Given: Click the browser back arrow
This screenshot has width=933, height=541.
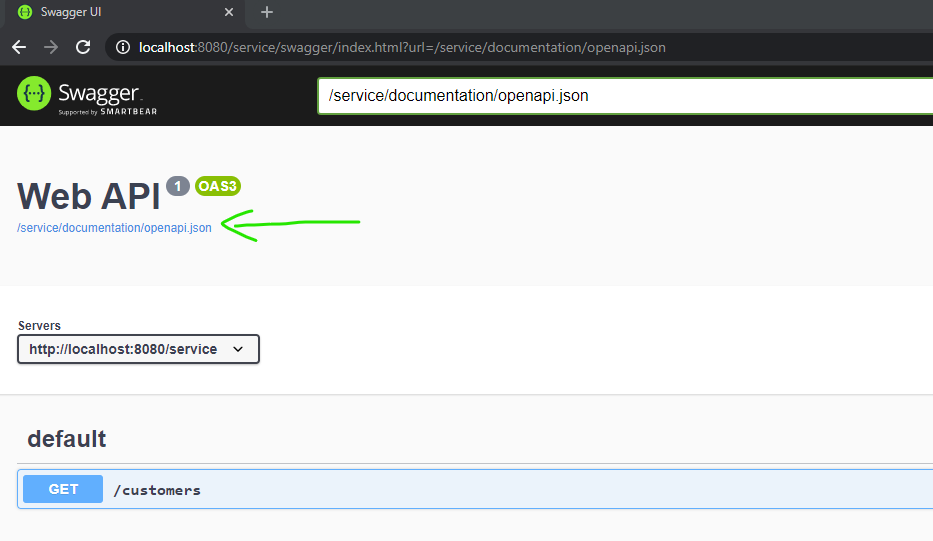Looking at the screenshot, I should click(x=19, y=47).
